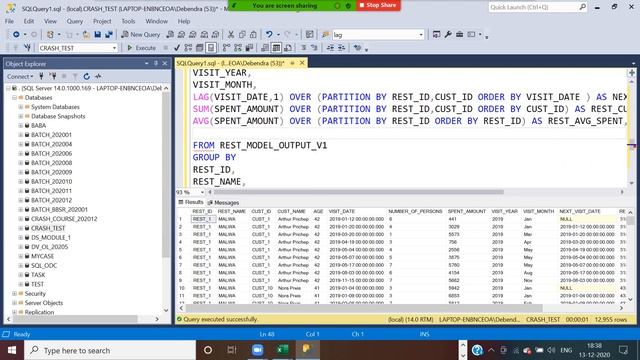The image size is (640, 360).
Task: Click the Save All icon
Action: 109,35
